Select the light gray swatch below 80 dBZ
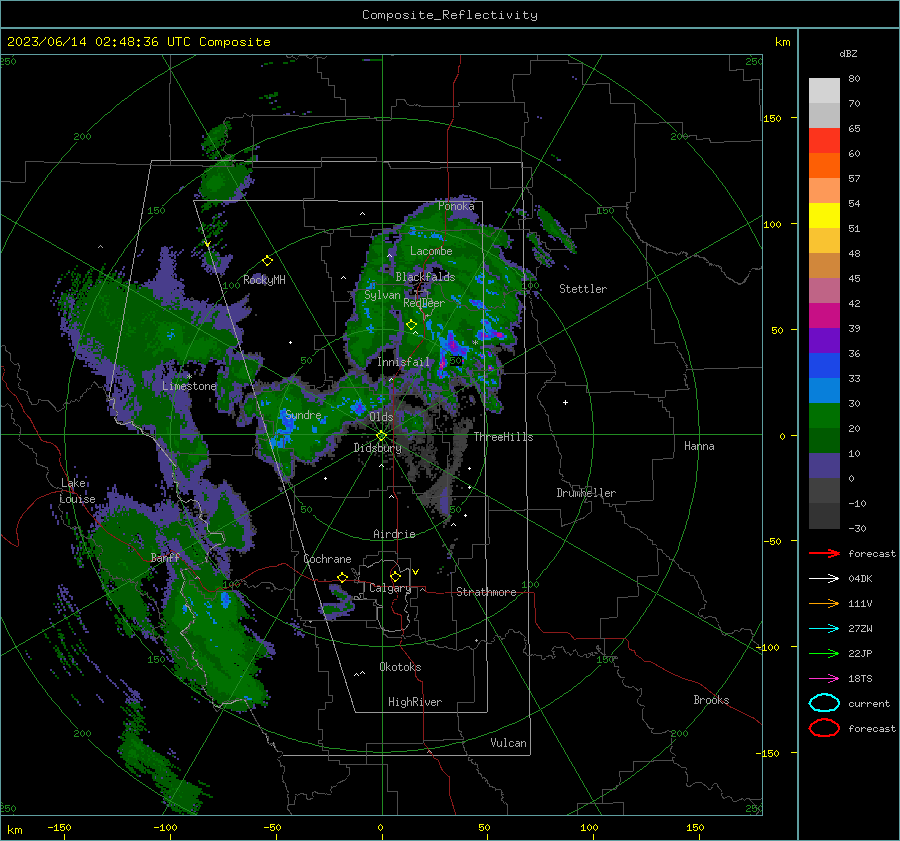 (824, 90)
